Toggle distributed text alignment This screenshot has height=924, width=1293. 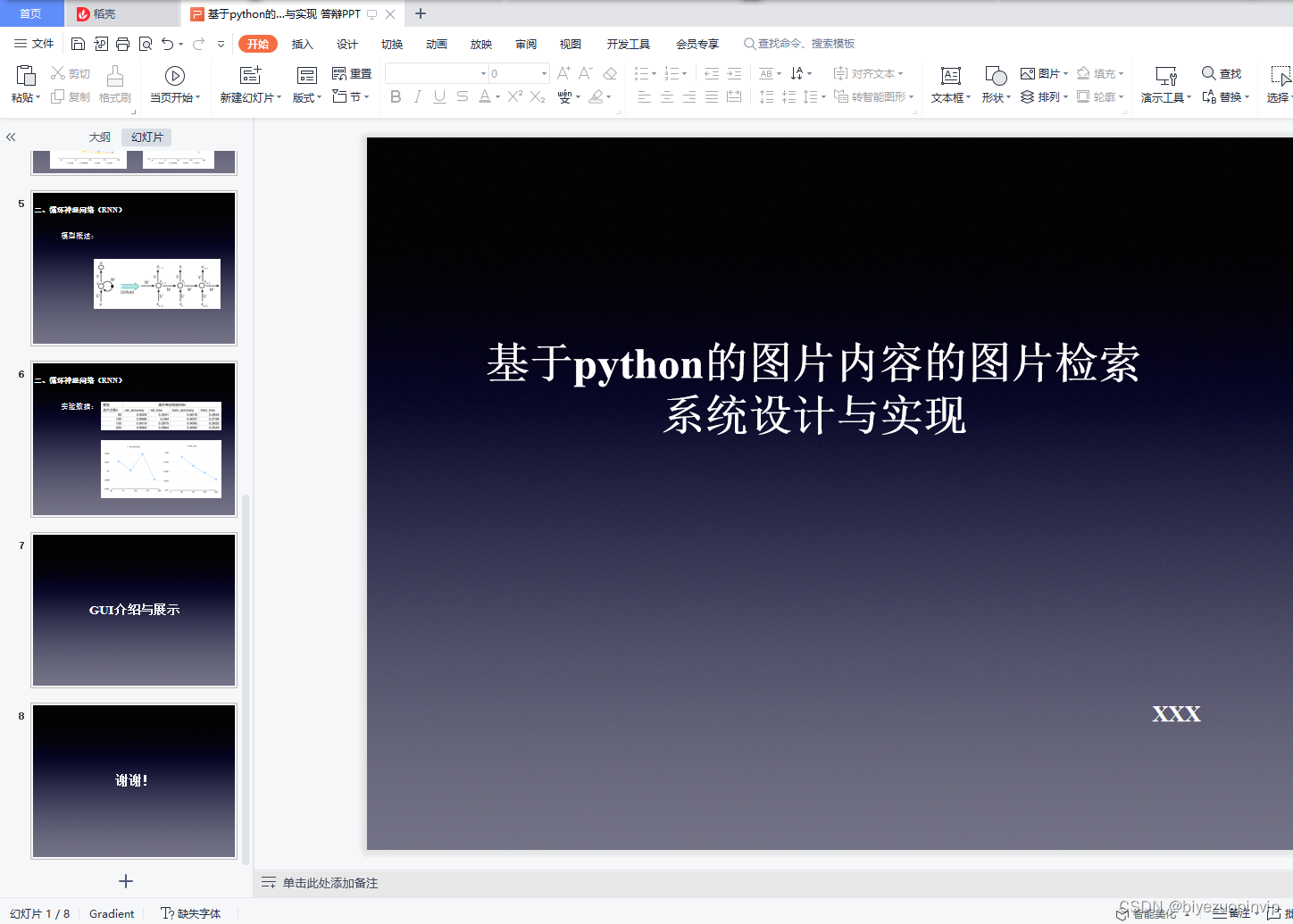coord(734,96)
